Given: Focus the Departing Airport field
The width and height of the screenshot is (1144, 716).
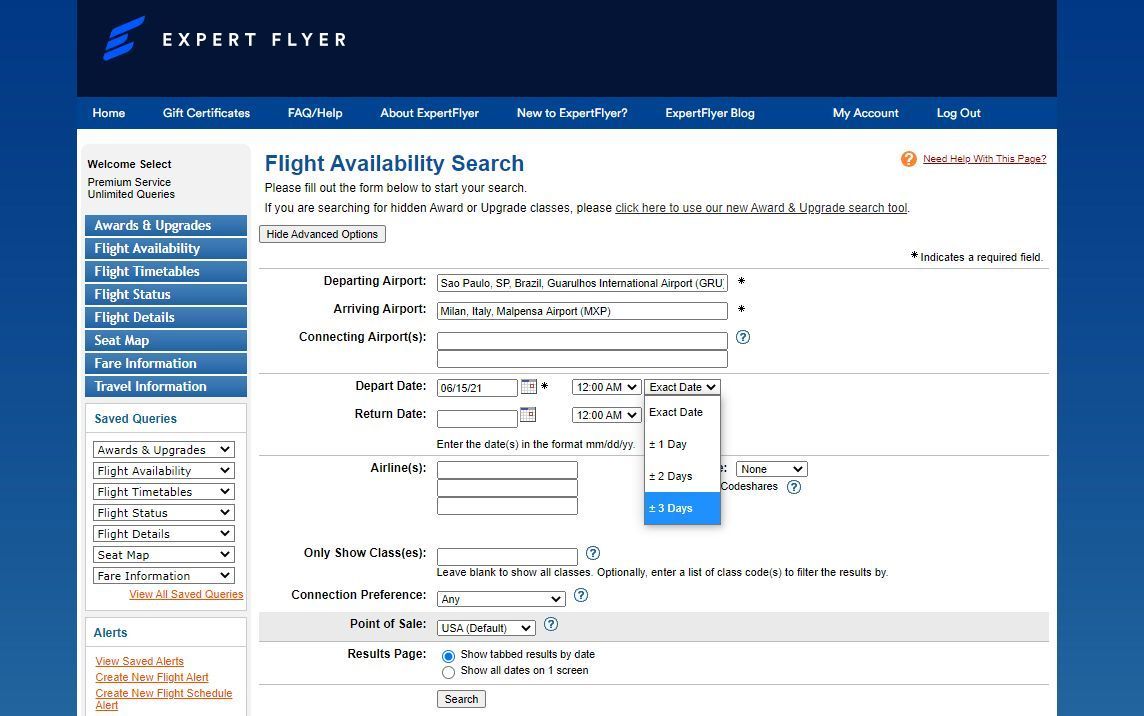Looking at the screenshot, I should click(582, 283).
